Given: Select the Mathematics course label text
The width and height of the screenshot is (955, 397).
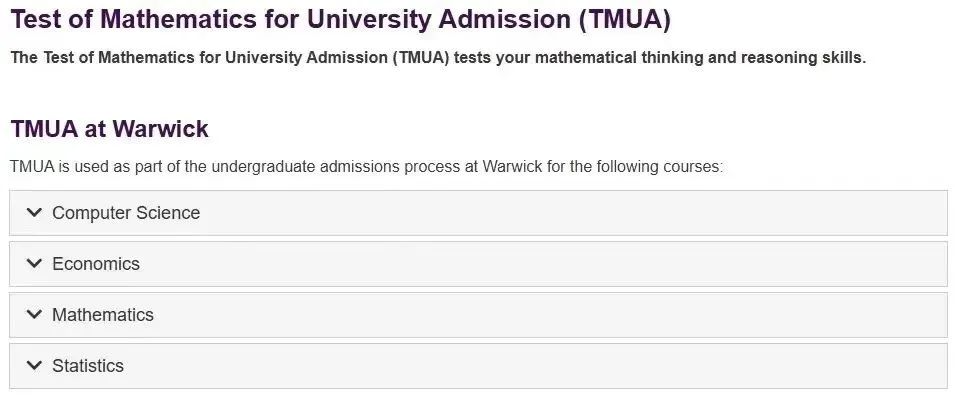Looking at the screenshot, I should pyautogui.click(x=103, y=315).
